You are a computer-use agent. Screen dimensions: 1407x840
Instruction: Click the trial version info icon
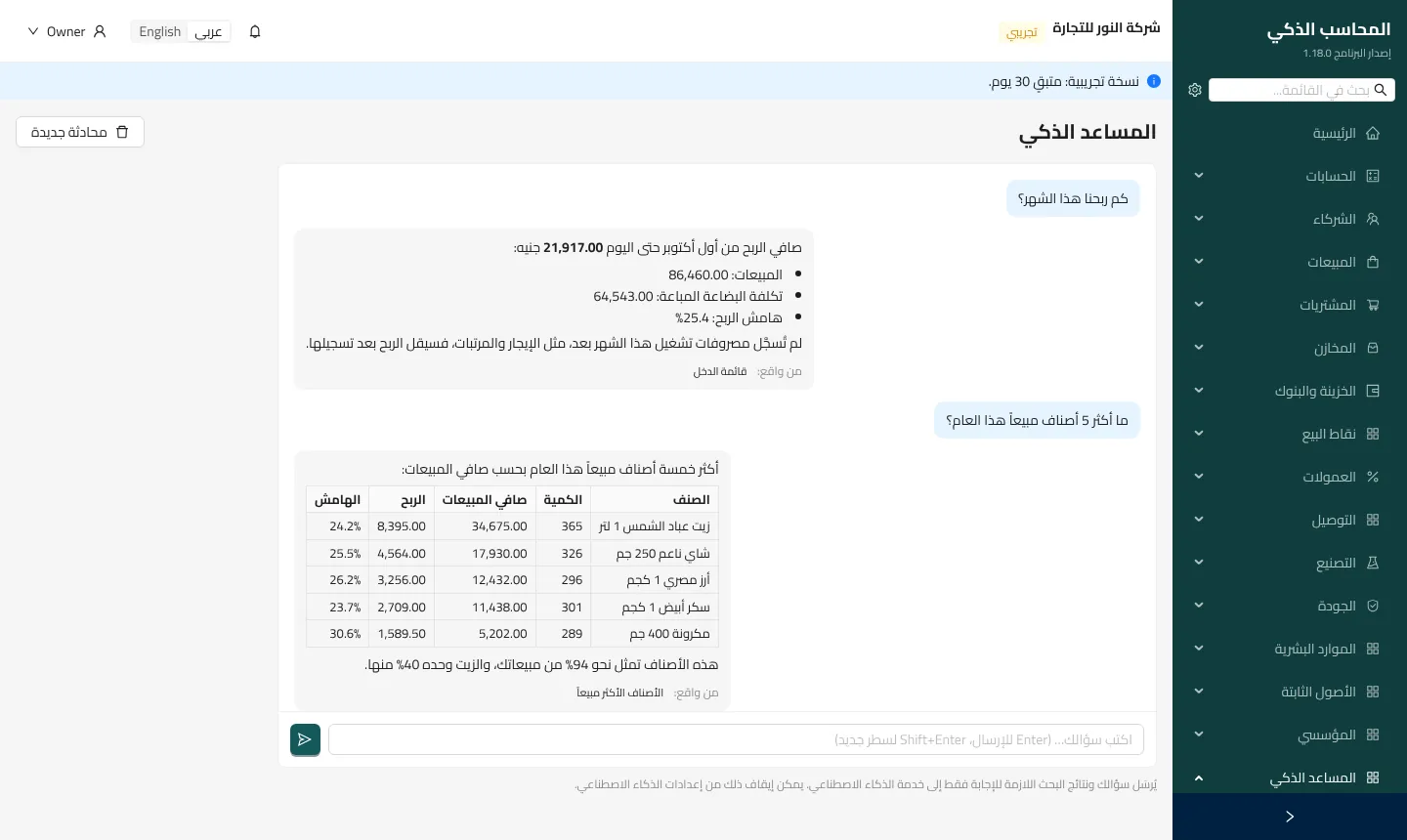point(1154,81)
